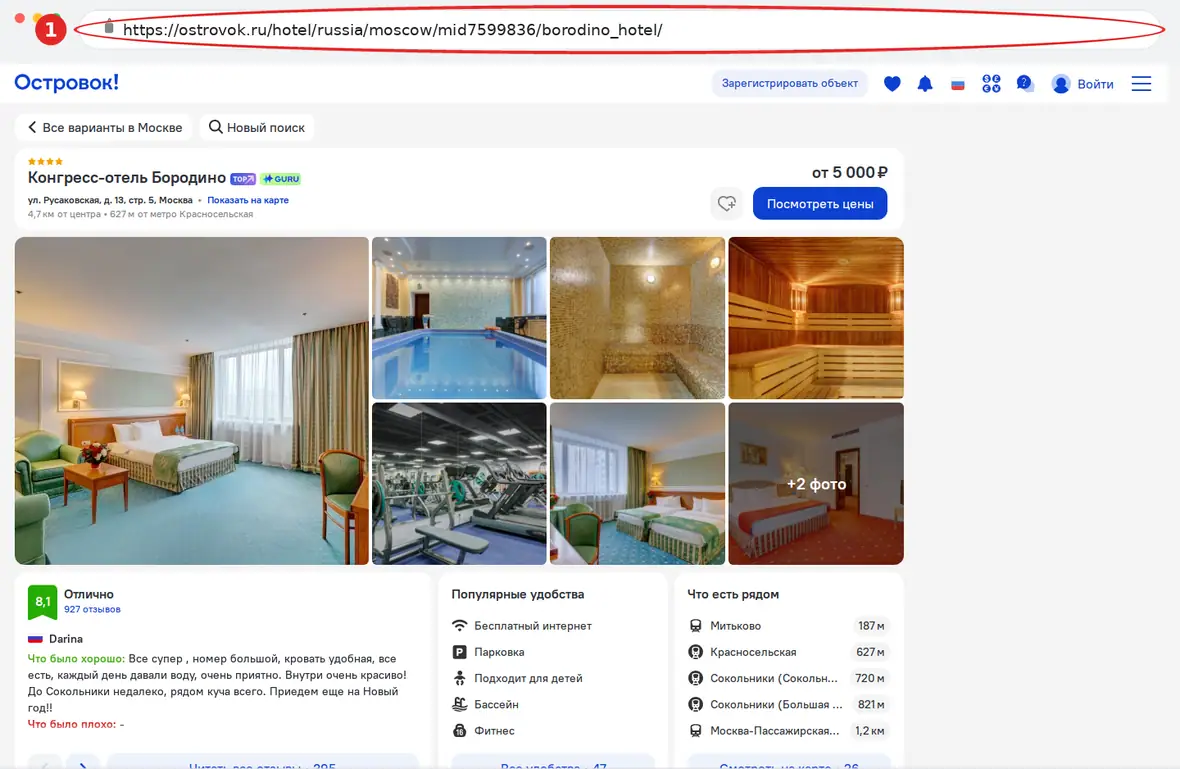Click the child-friendly icon
Image resolution: width=1180 pixels, height=769 pixels.
(459, 678)
